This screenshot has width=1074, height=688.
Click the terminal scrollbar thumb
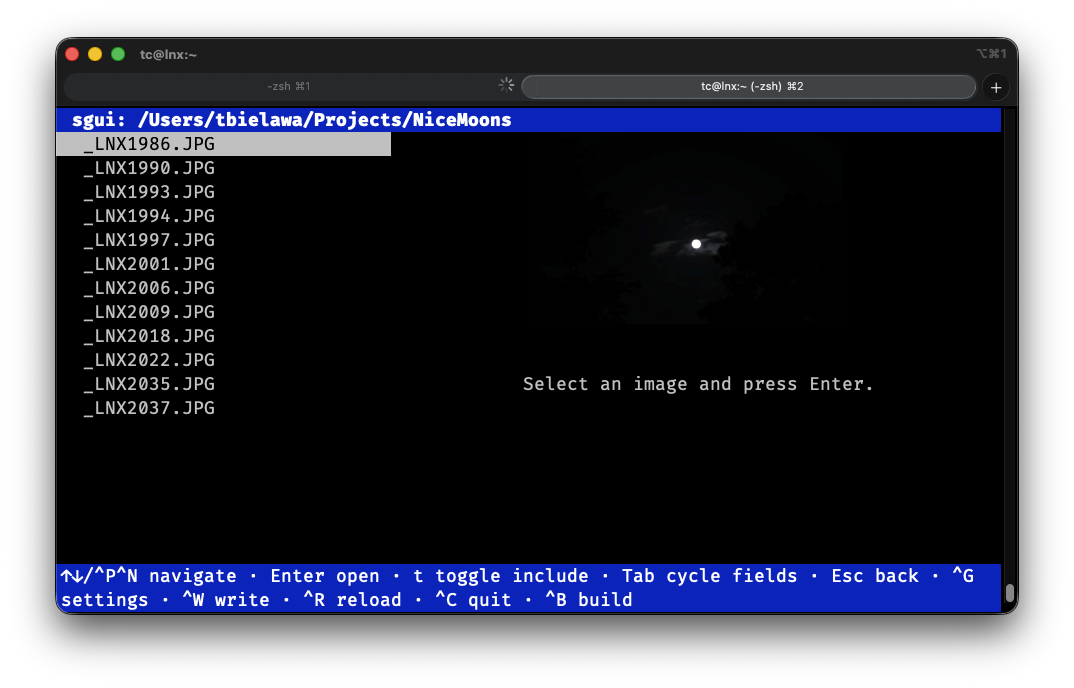click(1010, 593)
